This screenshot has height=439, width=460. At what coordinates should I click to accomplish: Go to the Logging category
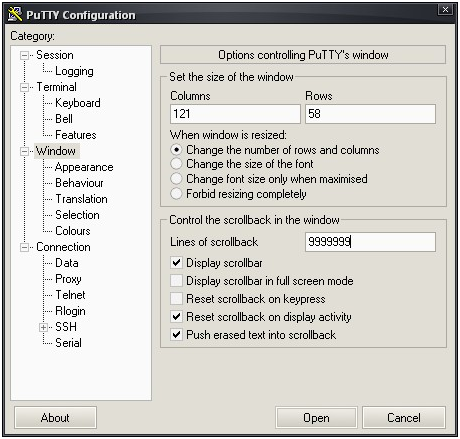(x=74, y=71)
